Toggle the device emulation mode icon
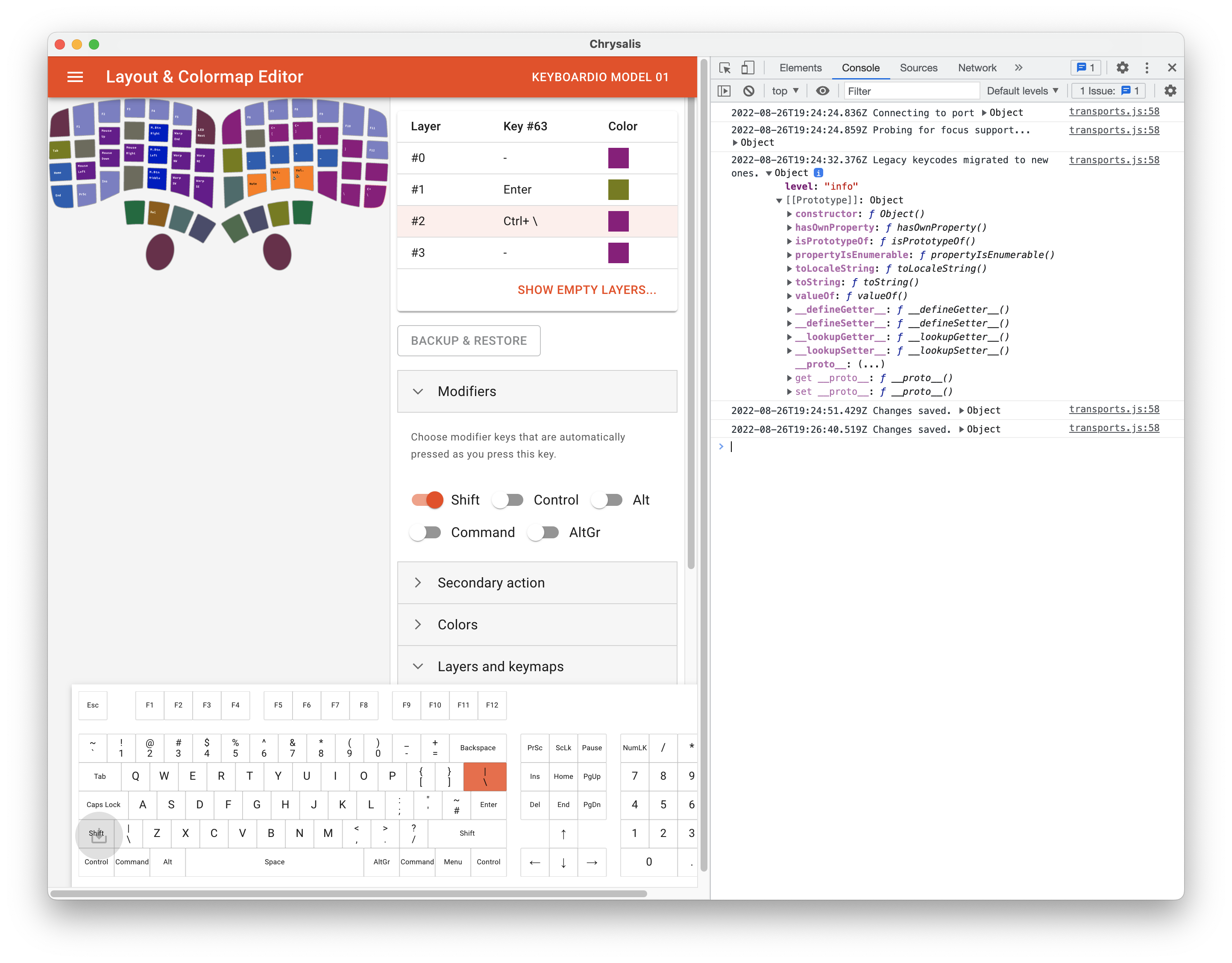This screenshot has width=1232, height=963. point(748,68)
